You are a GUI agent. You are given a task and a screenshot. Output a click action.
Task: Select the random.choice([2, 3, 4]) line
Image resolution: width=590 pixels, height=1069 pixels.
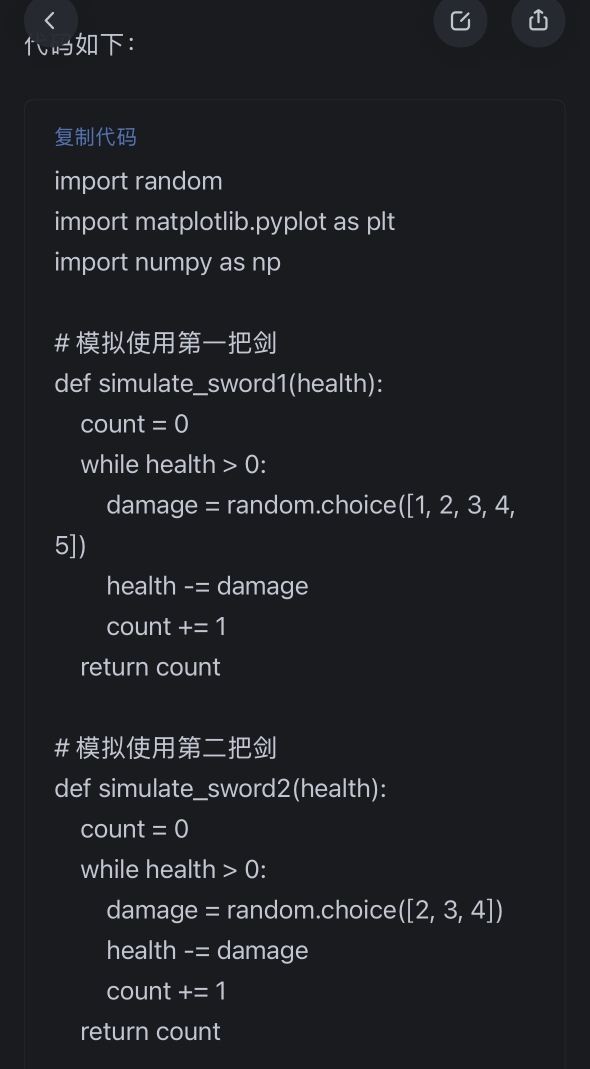(x=305, y=910)
